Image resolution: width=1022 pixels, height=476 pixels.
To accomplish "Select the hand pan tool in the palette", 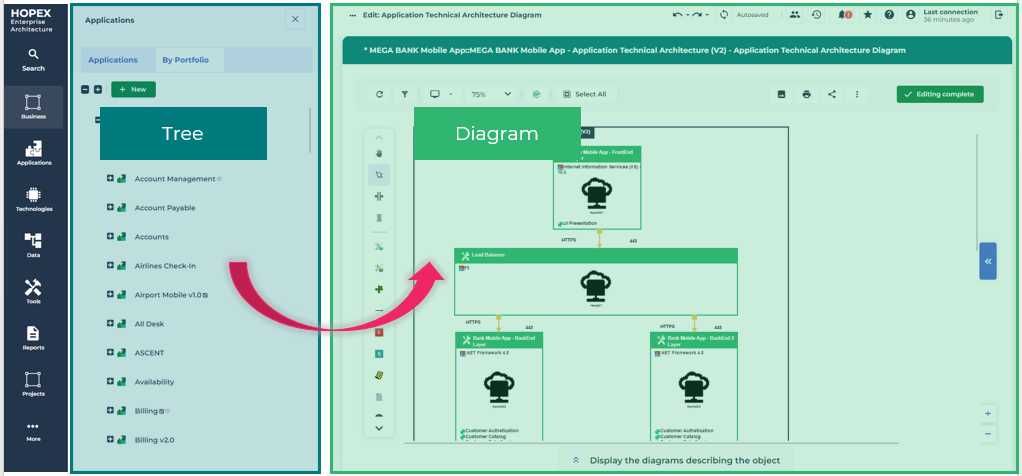I will click(x=379, y=153).
